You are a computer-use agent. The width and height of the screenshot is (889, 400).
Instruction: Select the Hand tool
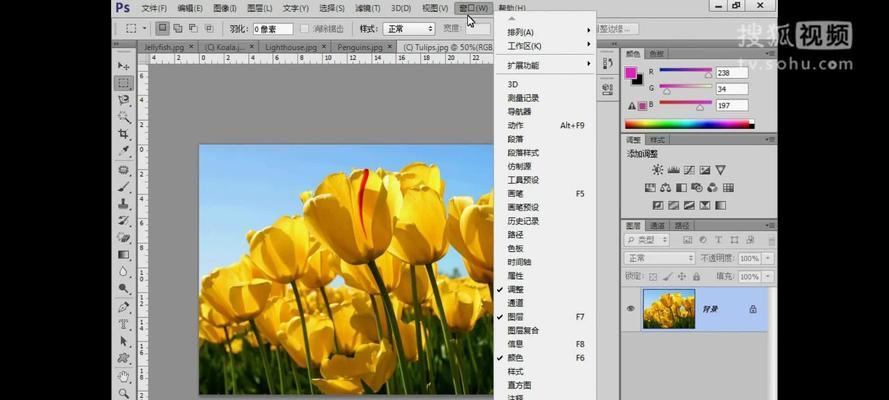click(x=124, y=376)
